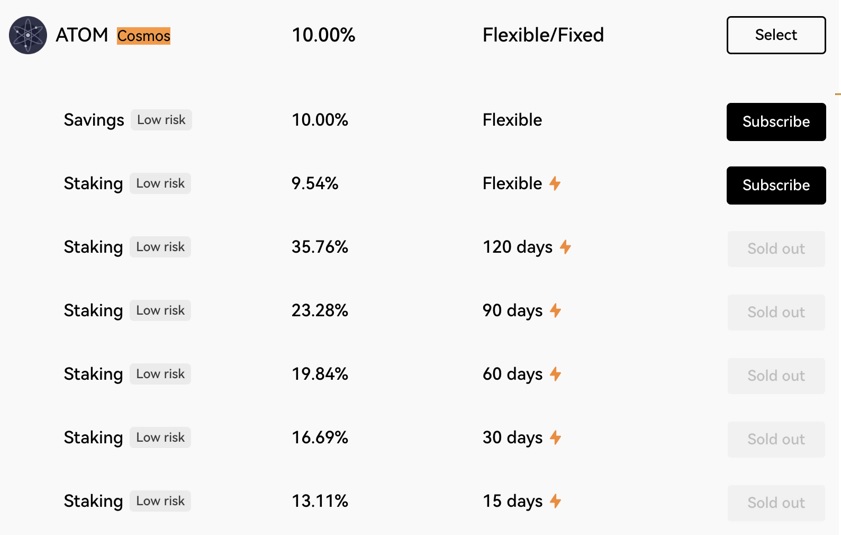Viewport: 841px width, 535px height.
Task: Click Sold out button for 15 days staking
Action: (x=776, y=503)
